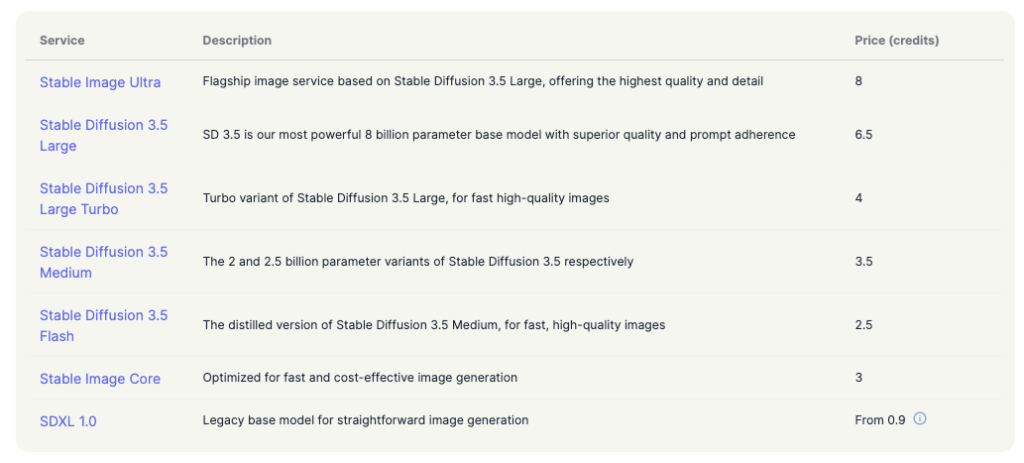Viewport: 1024px width, 463px height.
Task: Click the 2.5 credits price for Flash
Action: pos(863,325)
